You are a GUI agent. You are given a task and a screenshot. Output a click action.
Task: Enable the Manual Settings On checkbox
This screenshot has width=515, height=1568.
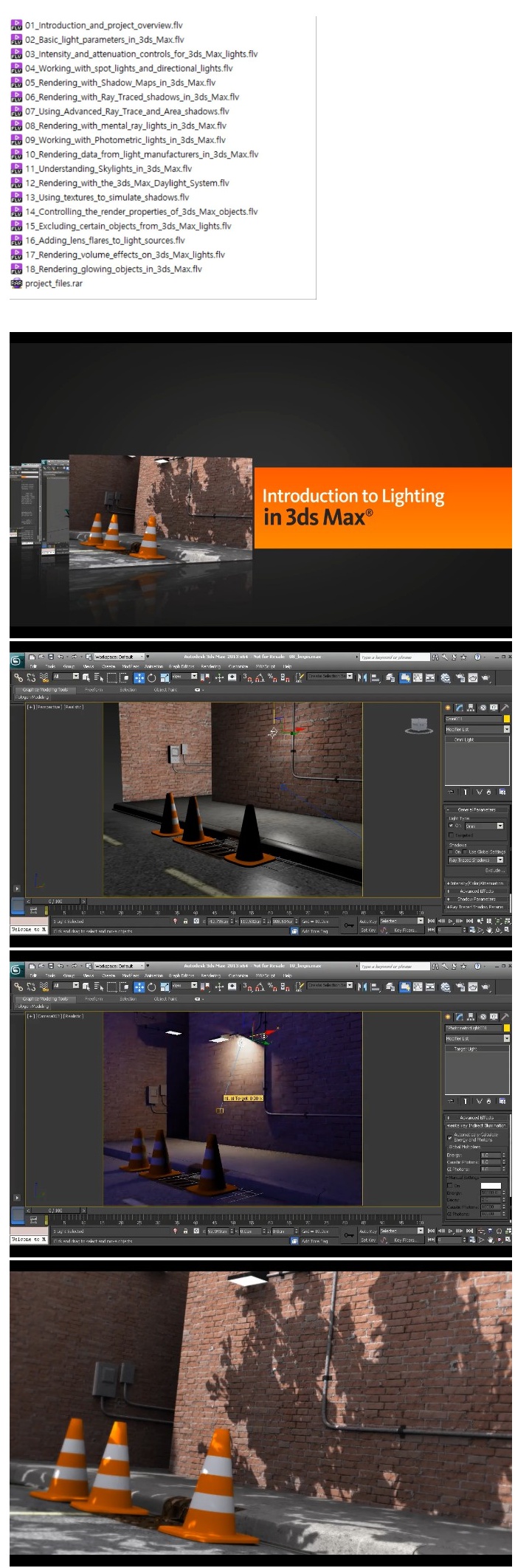[x=450, y=1186]
